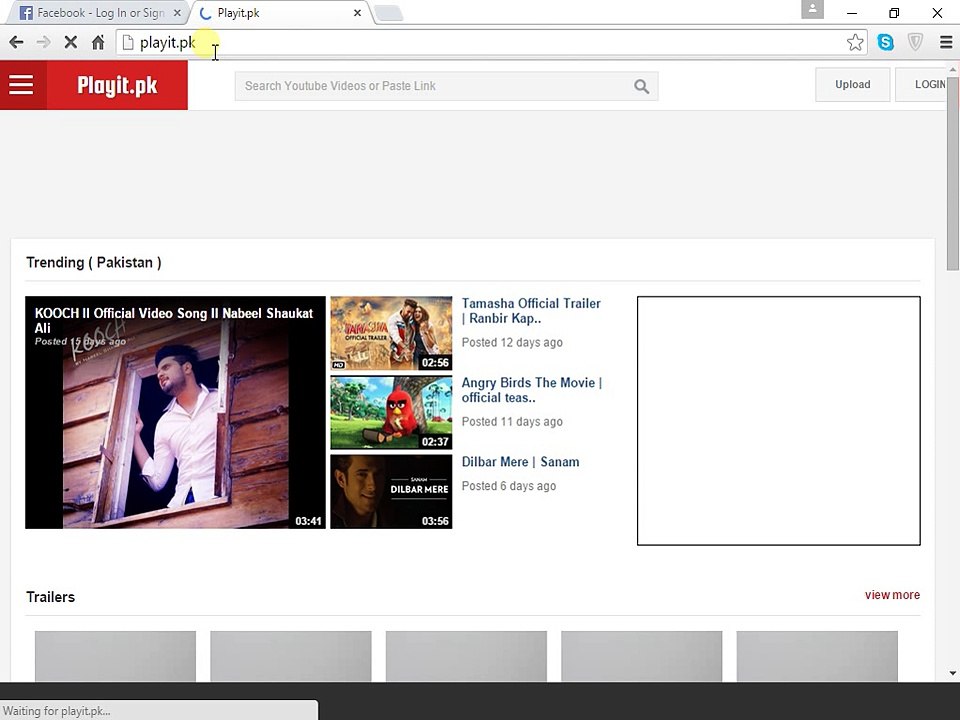Open the Angry Birds thumbnail
Image resolution: width=960 pixels, height=720 pixels.
coord(391,413)
